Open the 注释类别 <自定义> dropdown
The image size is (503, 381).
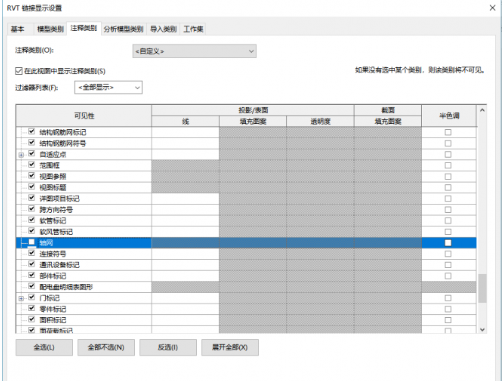pyautogui.click(x=194, y=51)
